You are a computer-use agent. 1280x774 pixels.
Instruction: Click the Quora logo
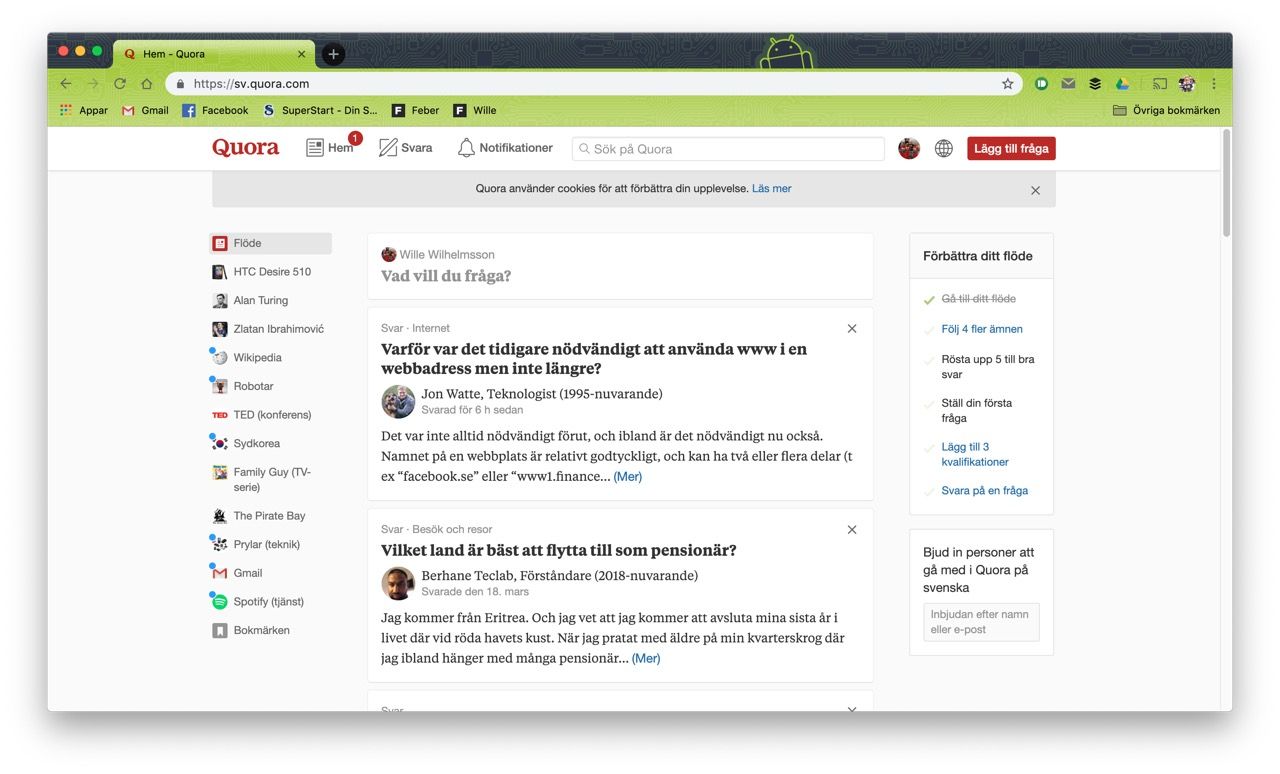pyautogui.click(x=245, y=148)
